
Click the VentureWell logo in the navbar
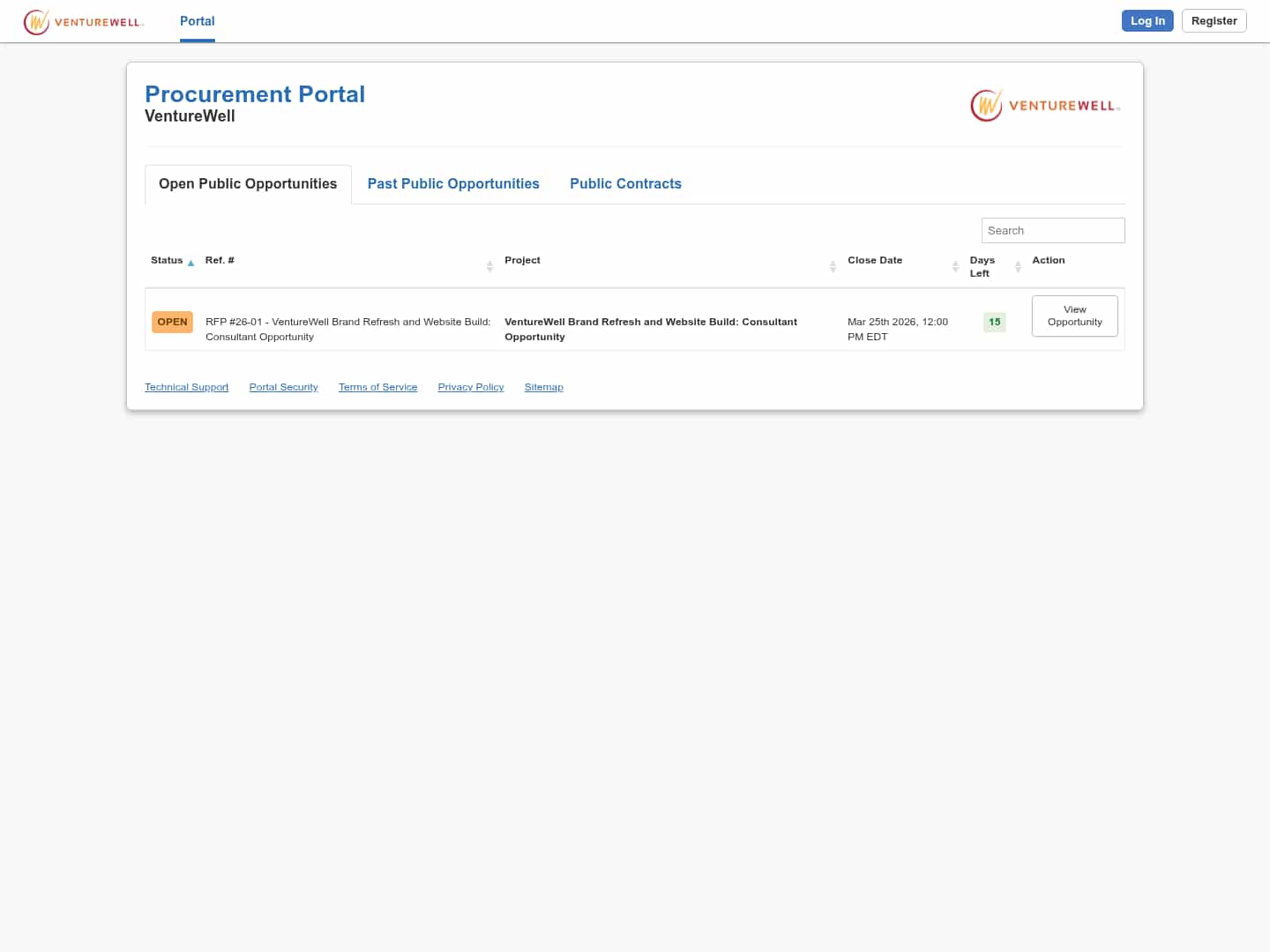tap(84, 21)
